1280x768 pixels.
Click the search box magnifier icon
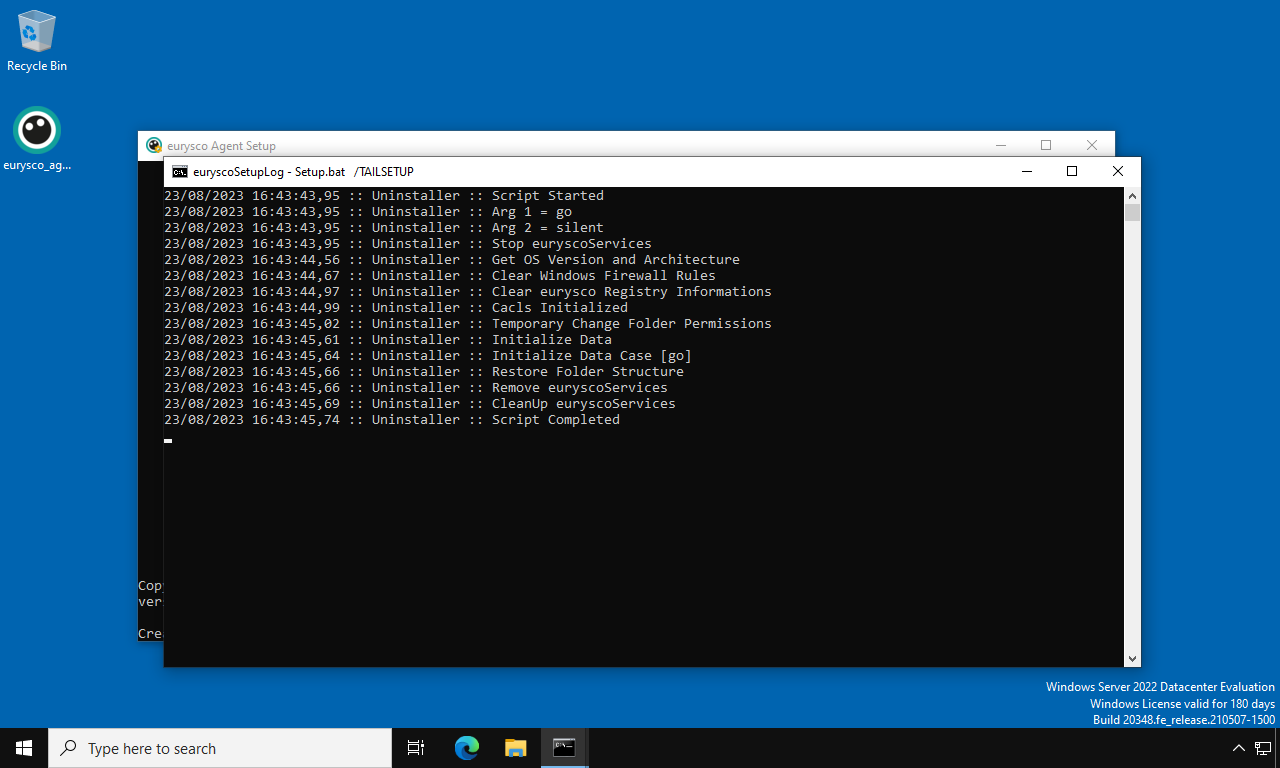[x=69, y=748]
